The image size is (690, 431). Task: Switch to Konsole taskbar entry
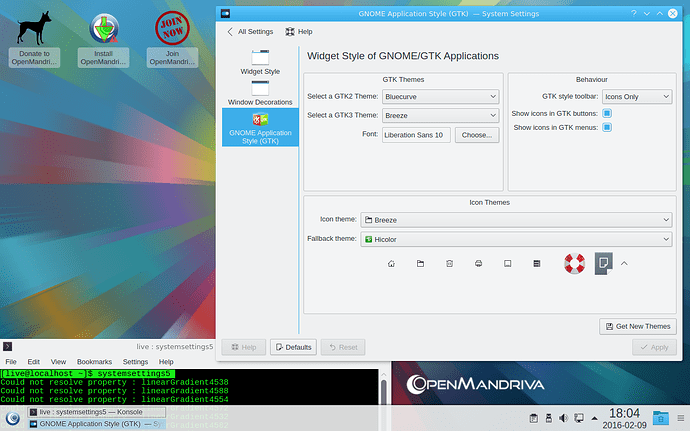point(97,412)
